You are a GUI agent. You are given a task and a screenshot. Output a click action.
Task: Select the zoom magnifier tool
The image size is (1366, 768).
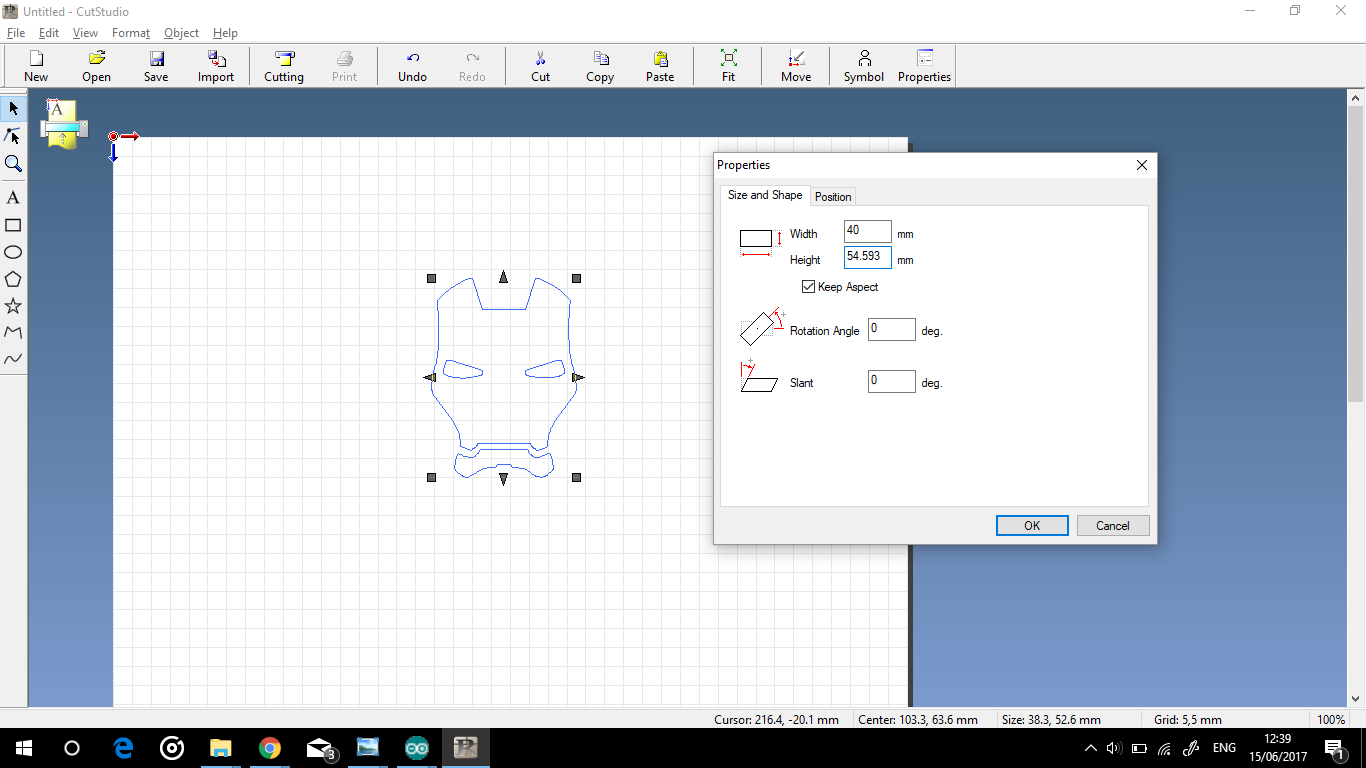click(13, 163)
